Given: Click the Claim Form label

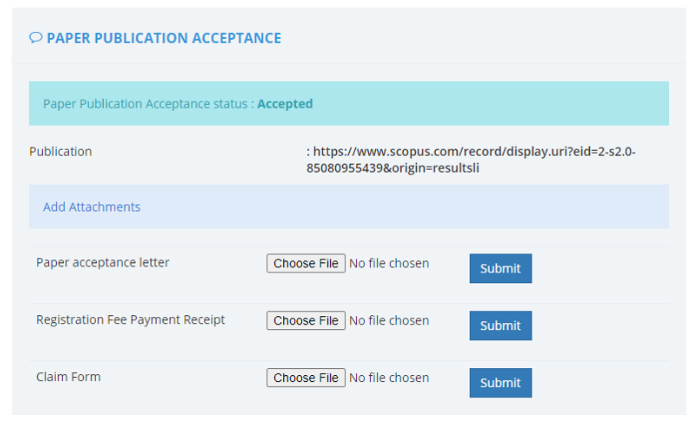Looking at the screenshot, I should point(68,377).
